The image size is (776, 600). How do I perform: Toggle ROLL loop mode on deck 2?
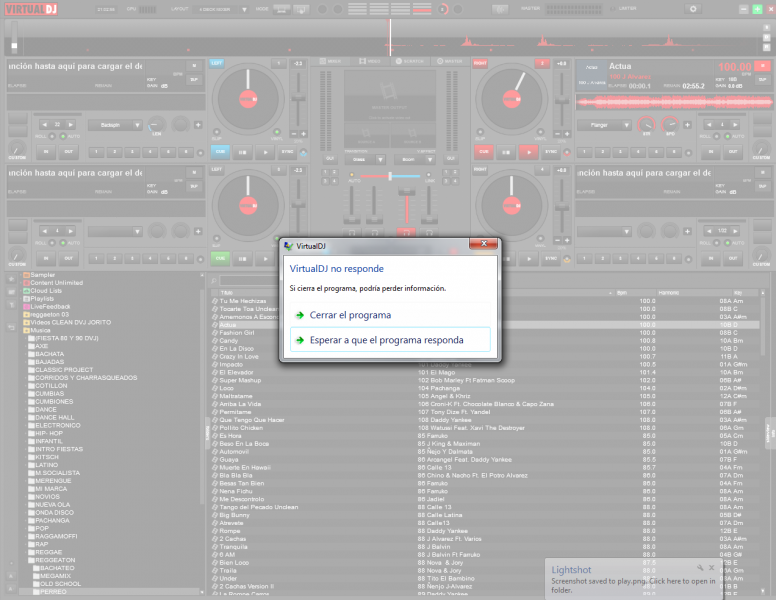(x=716, y=136)
